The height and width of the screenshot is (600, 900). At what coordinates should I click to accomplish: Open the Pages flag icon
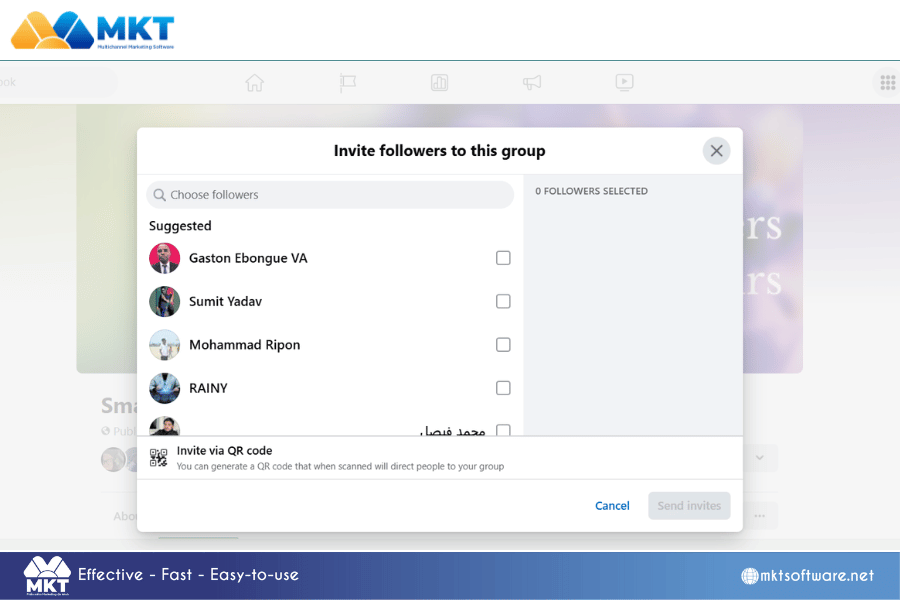[347, 83]
